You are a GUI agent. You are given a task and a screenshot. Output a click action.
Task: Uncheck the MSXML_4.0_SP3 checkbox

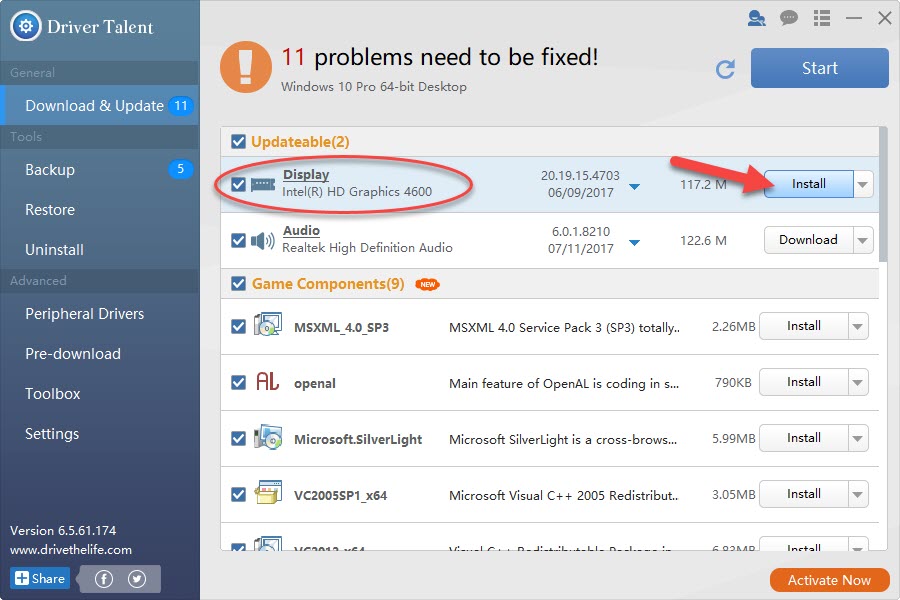point(238,327)
